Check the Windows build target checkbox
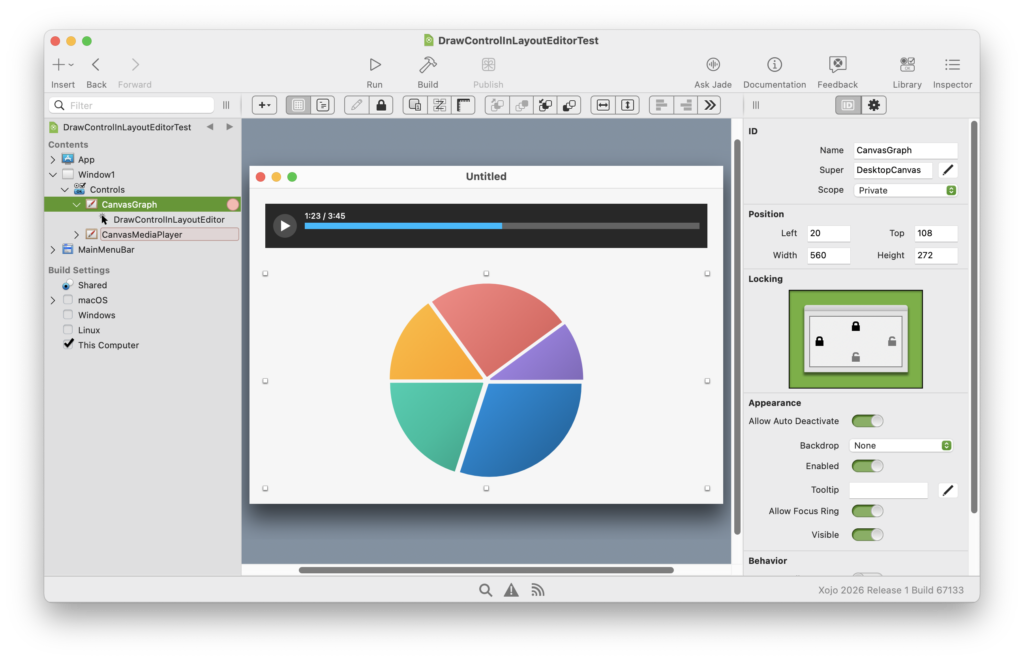This screenshot has height=661, width=1024. [68, 315]
